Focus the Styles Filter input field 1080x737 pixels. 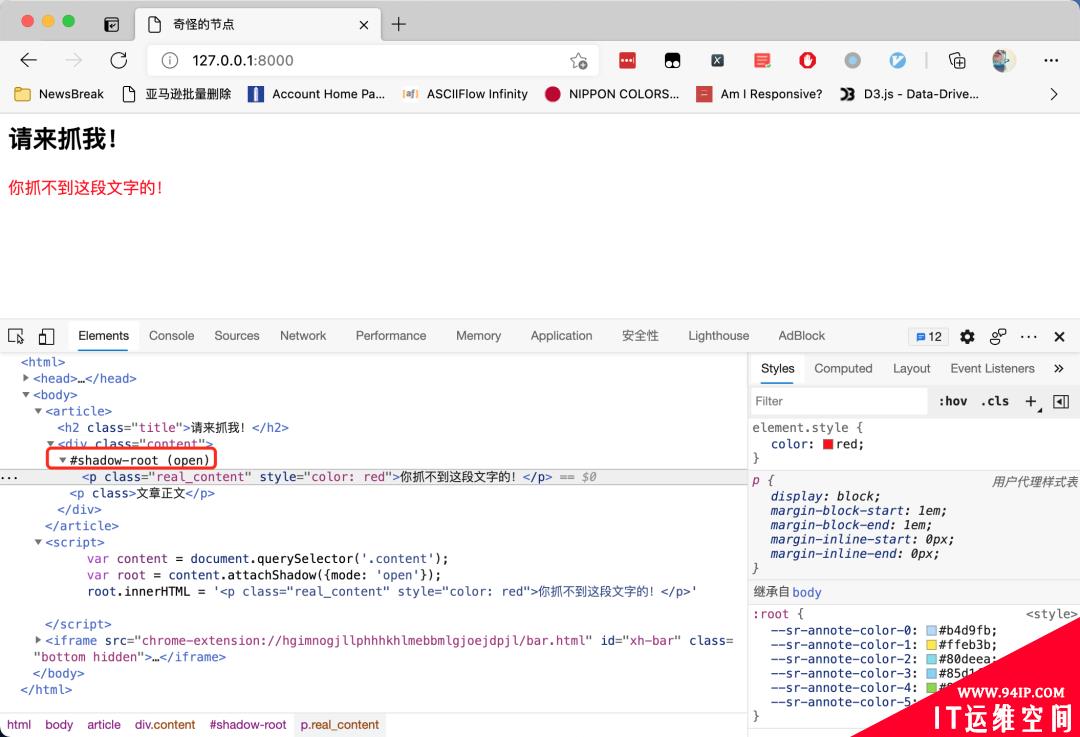pyautogui.click(x=839, y=402)
